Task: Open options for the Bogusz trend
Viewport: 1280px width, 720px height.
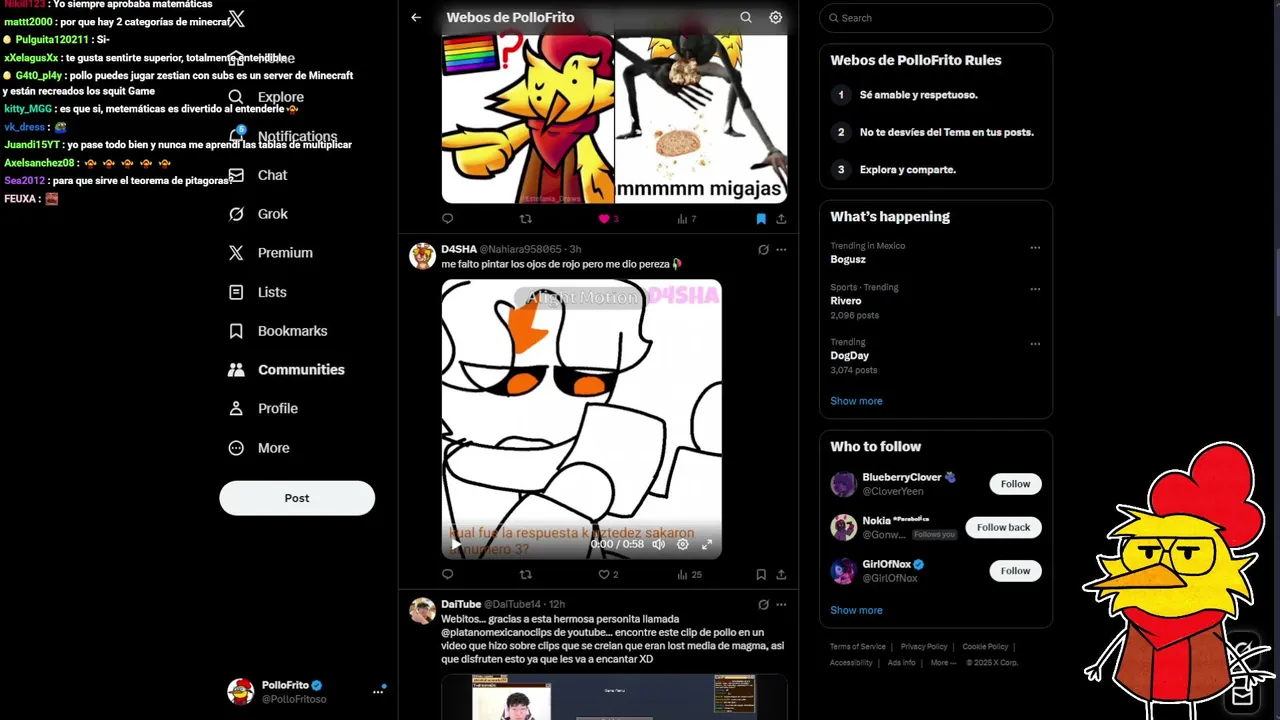Action: coord(1035,247)
